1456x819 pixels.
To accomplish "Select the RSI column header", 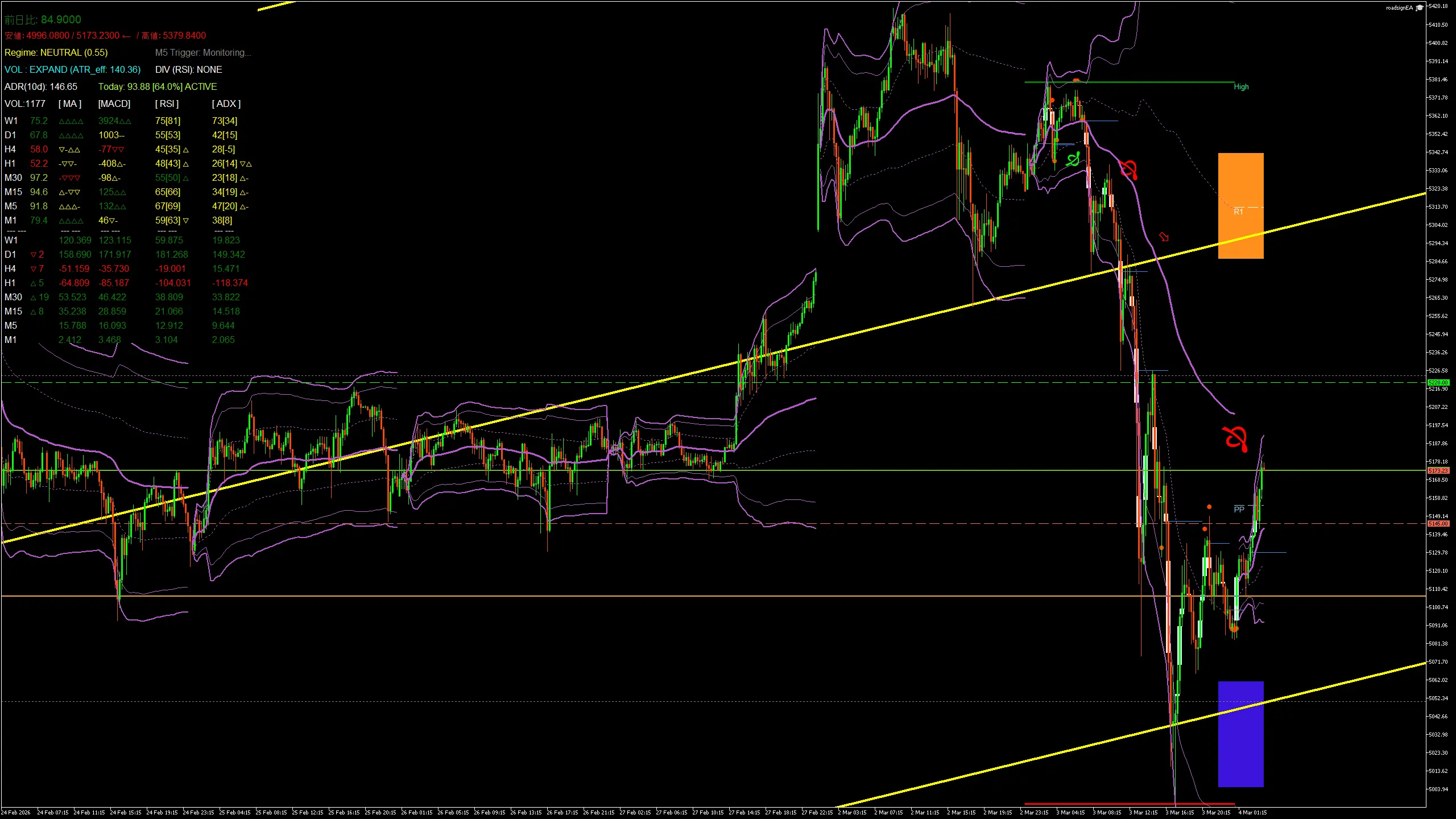I will (x=167, y=104).
